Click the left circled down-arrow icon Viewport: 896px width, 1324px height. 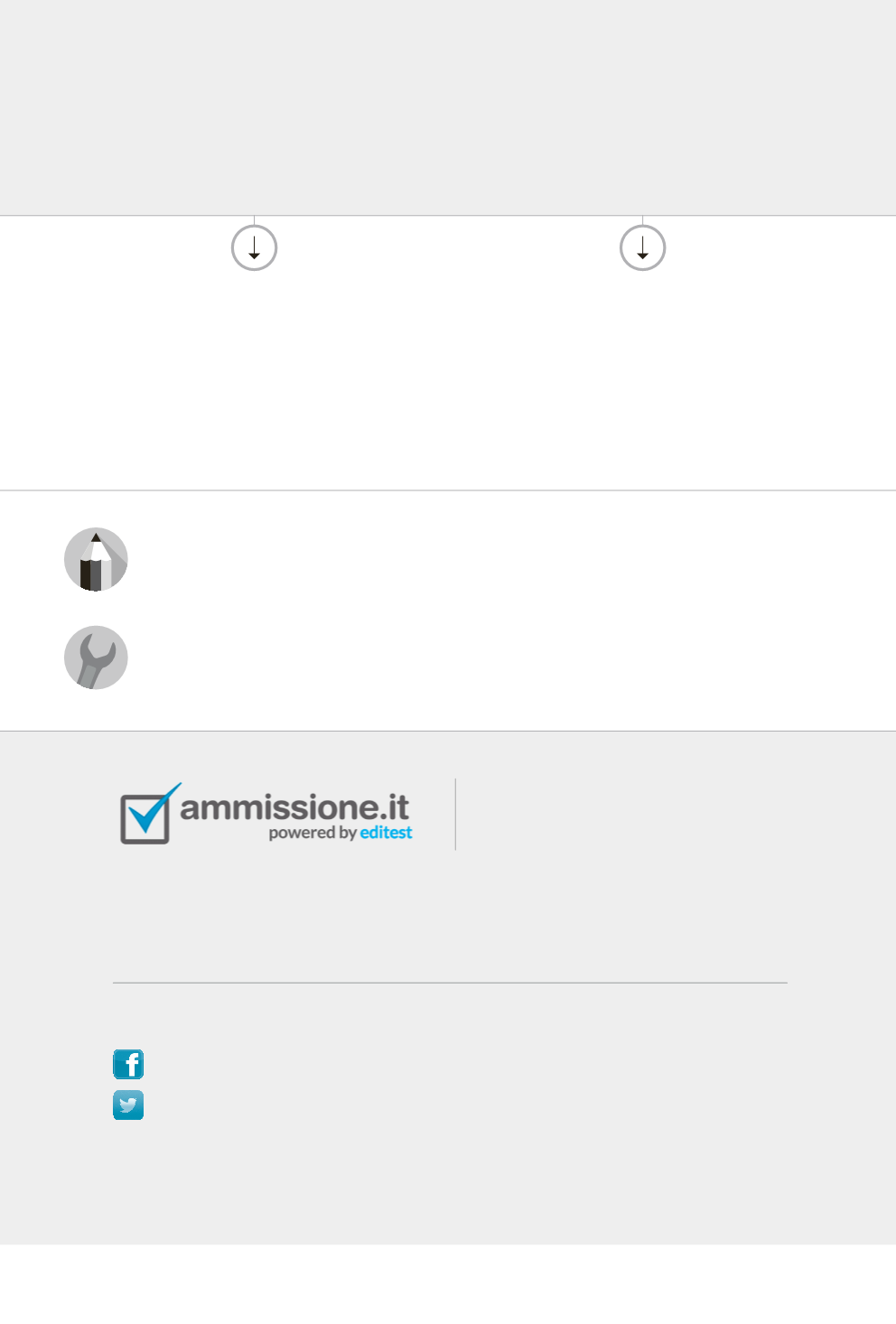(x=254, y=248)
